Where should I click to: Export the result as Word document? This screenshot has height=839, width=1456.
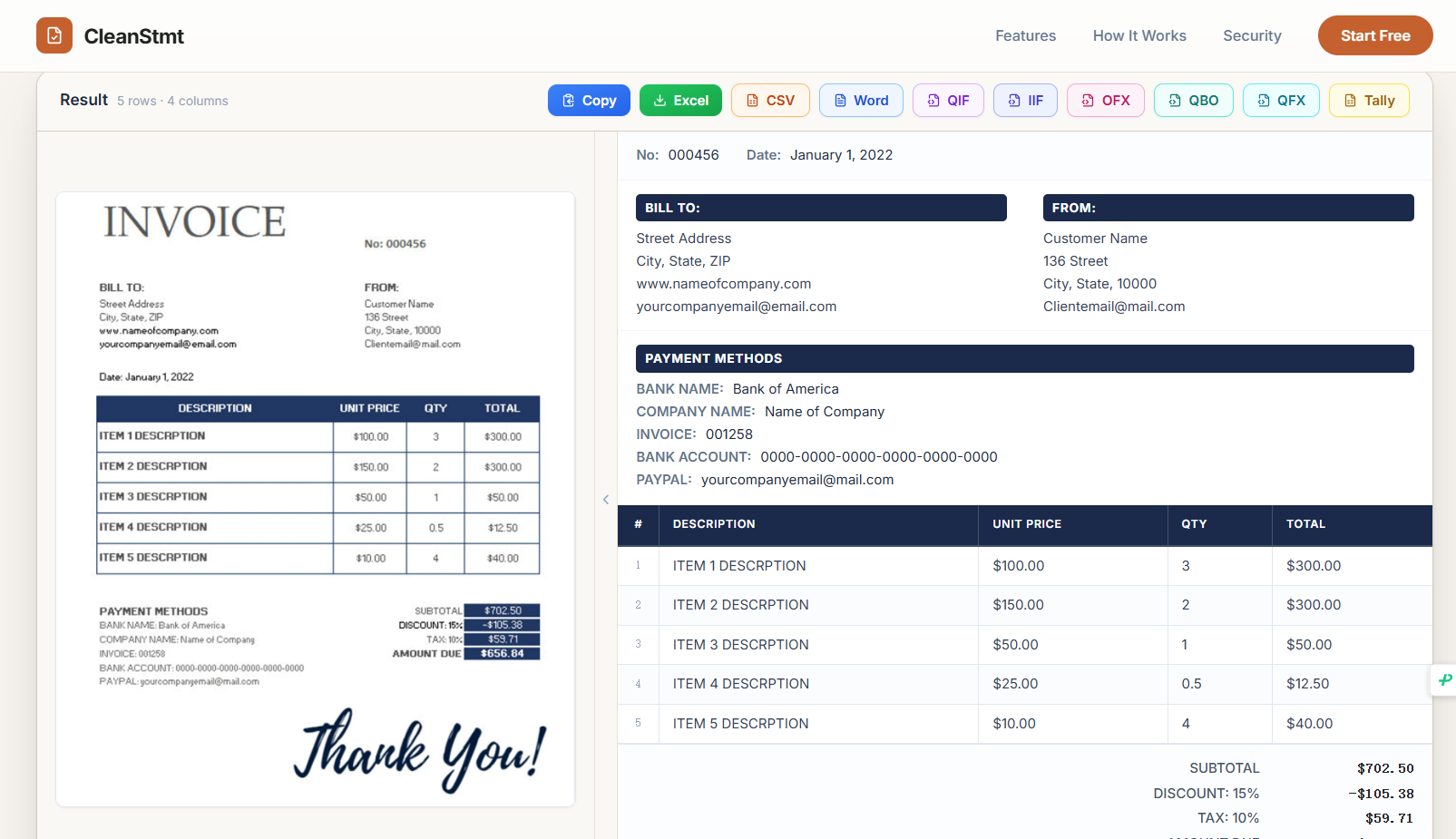point(861,100)
